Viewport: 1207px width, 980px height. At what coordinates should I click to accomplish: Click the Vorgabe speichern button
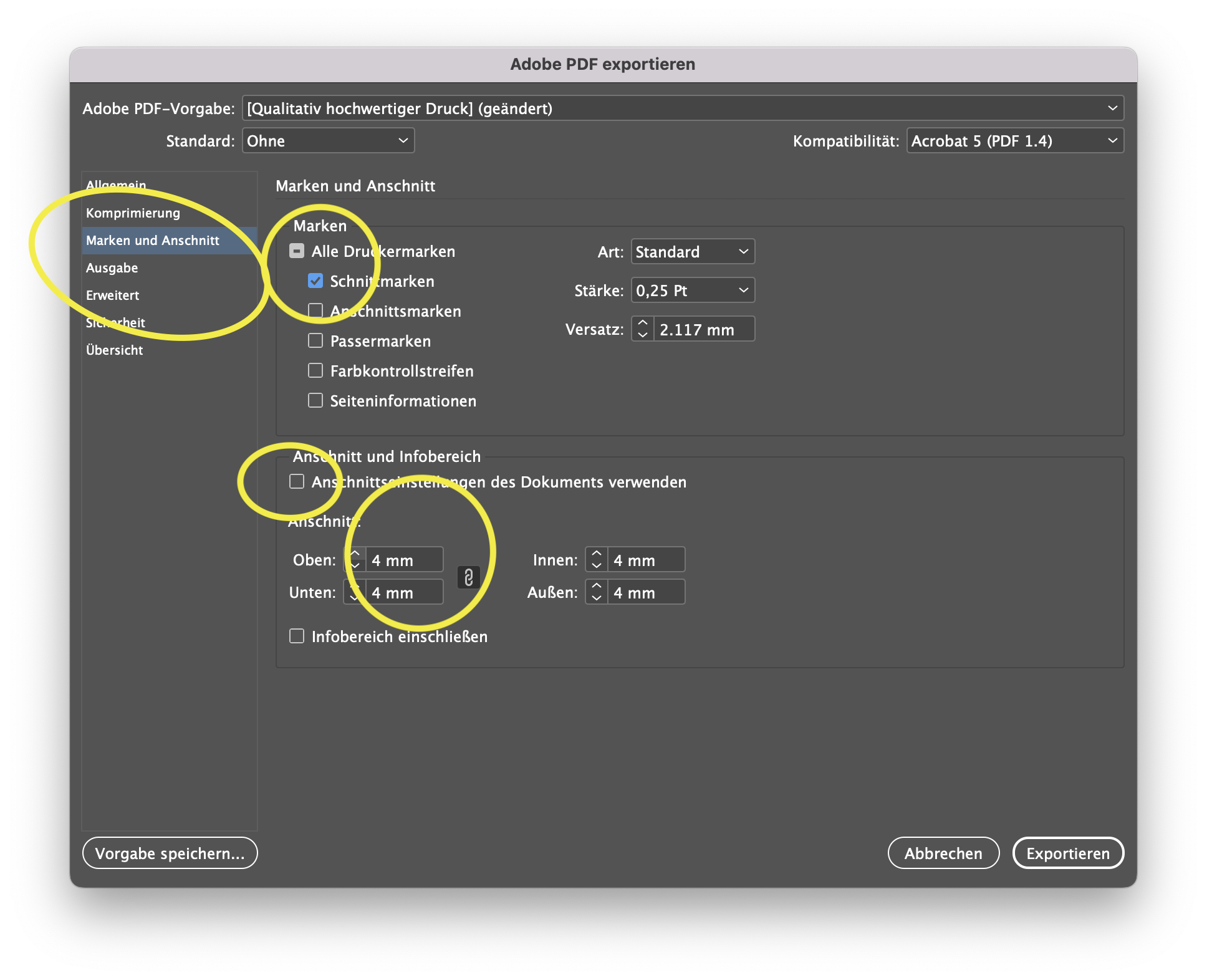coord(170,853)
